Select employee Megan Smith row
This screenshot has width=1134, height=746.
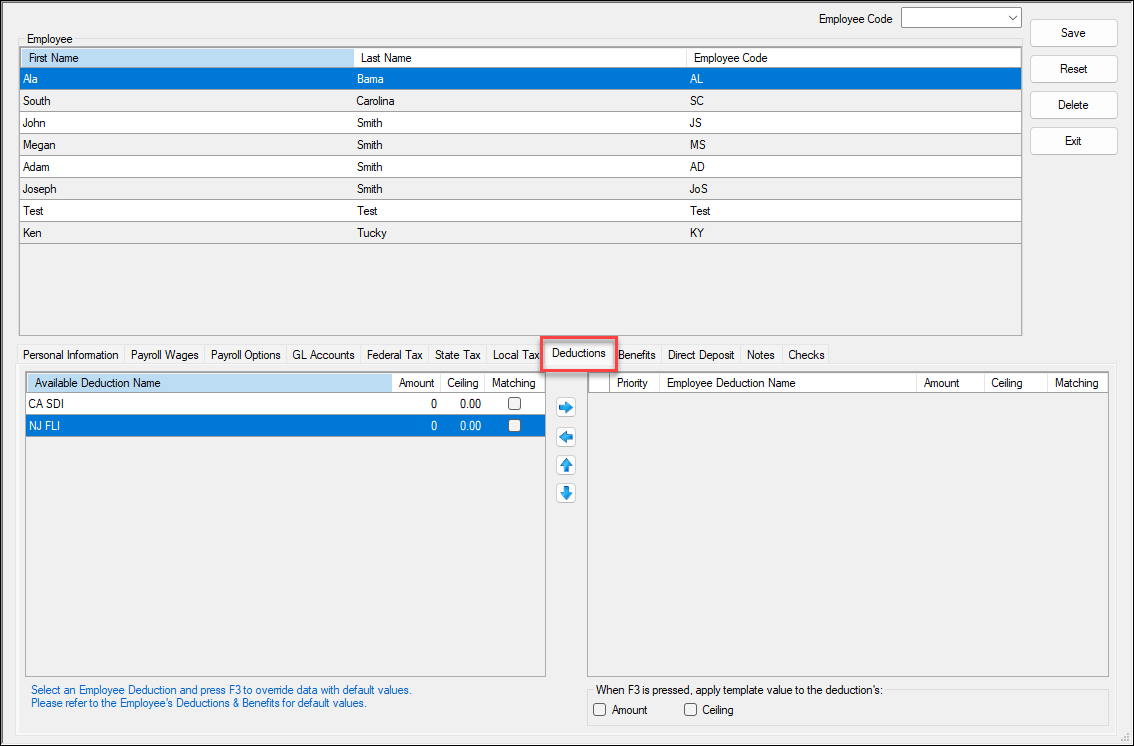(x=520, y=145)
